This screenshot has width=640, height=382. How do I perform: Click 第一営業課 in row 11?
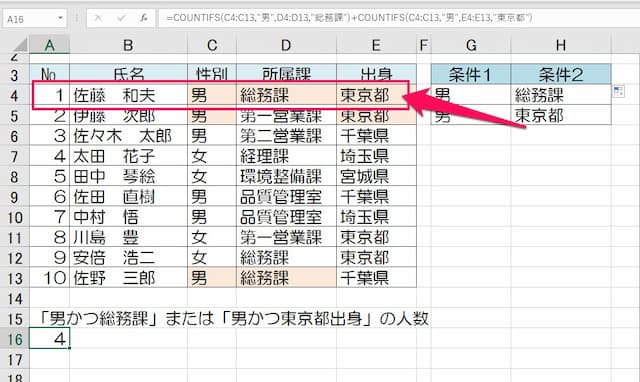pos(286,237)
